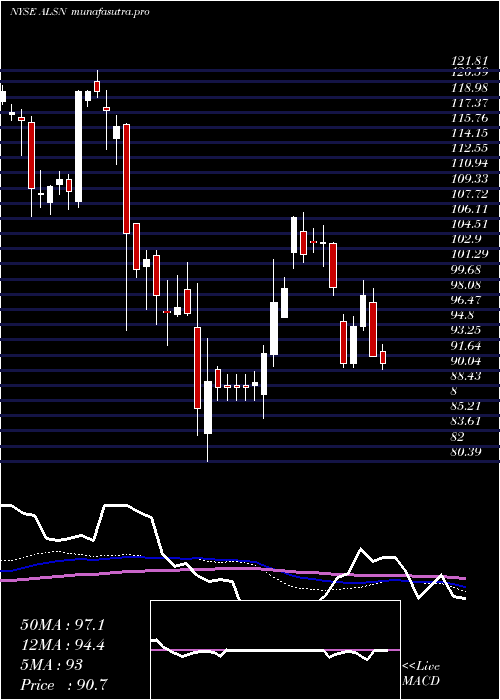Click the 112.55 price axis label

point(469,148)
